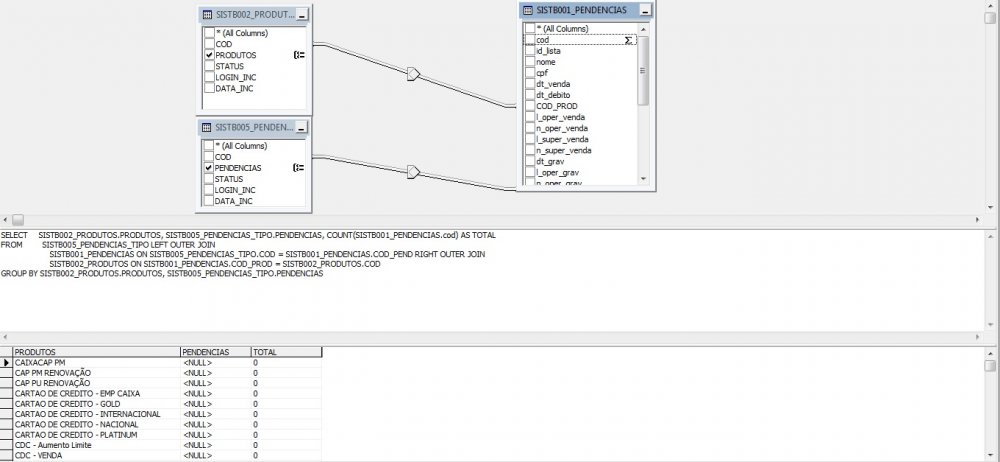Click the join icon on the PENDENCIAS relationship line
Image resolution: width=1000 pixels, height=462 pixels.
[x=413, y=172]
